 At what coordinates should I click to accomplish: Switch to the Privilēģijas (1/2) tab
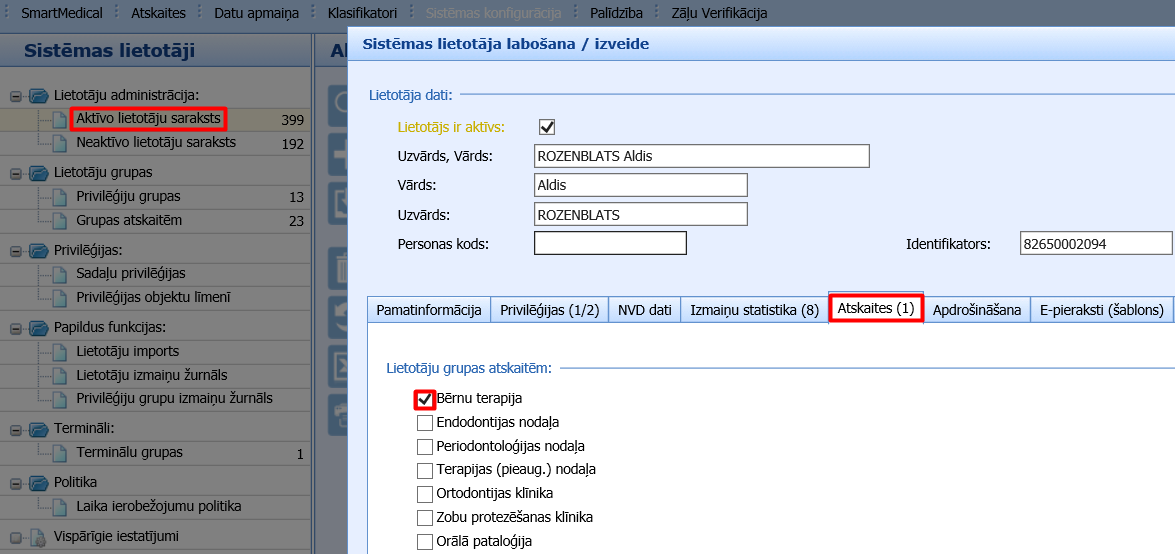pyautogui.click(x=549, y=310)
